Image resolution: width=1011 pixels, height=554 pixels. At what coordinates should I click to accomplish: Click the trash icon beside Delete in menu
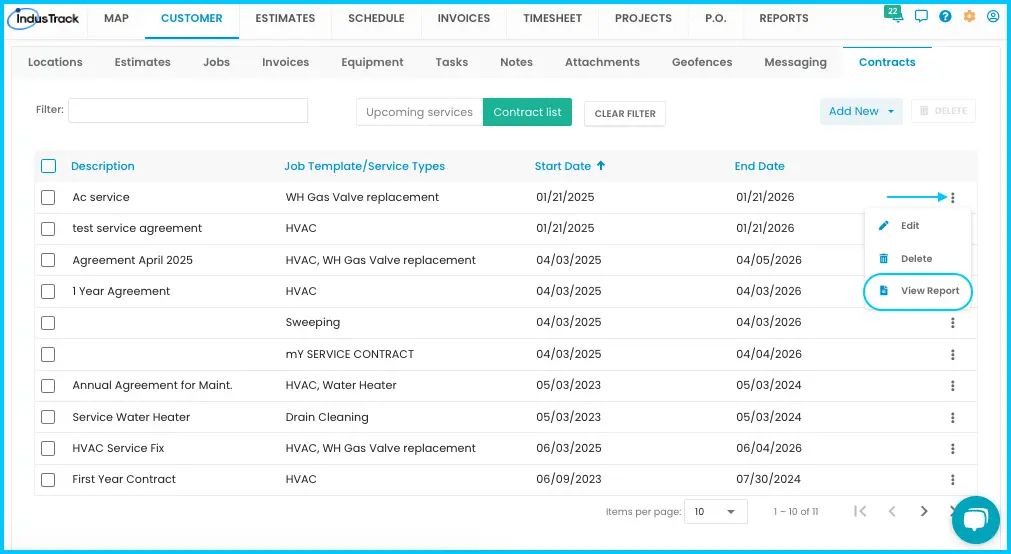coord(883,259)
